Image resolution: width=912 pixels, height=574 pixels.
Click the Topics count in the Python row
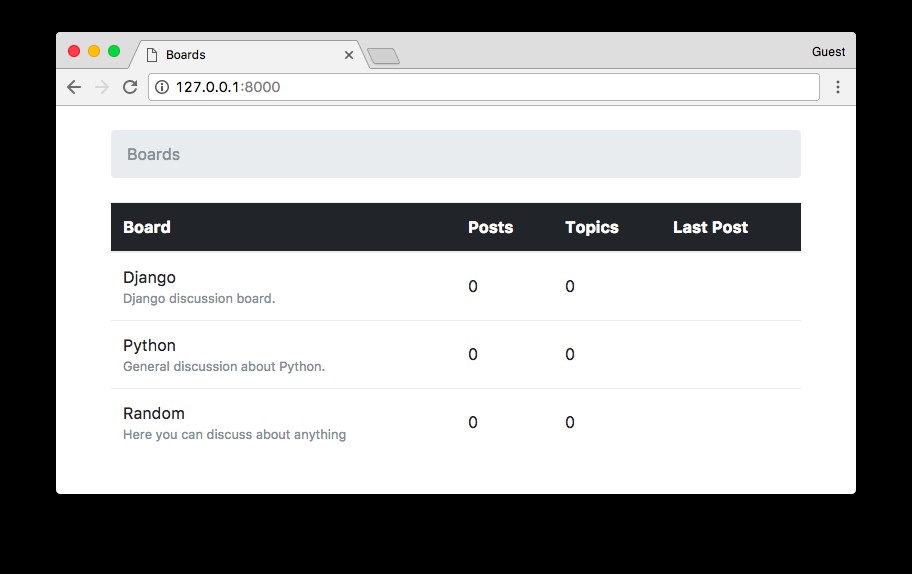570,354
